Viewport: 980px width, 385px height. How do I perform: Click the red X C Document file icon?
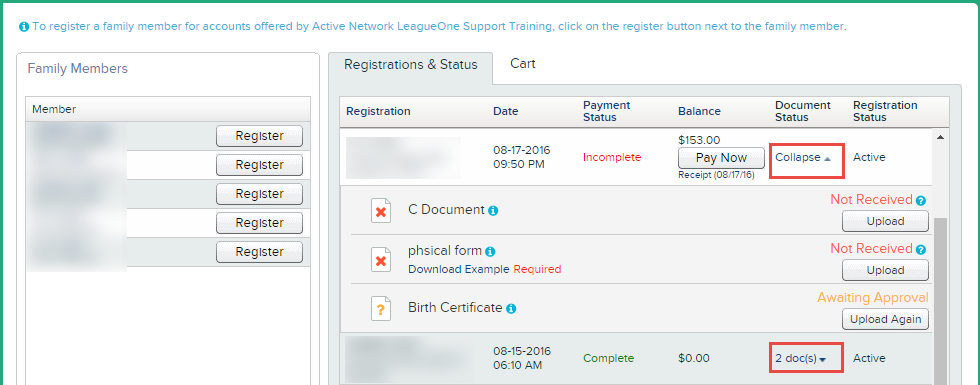click(x=381, y=211)
